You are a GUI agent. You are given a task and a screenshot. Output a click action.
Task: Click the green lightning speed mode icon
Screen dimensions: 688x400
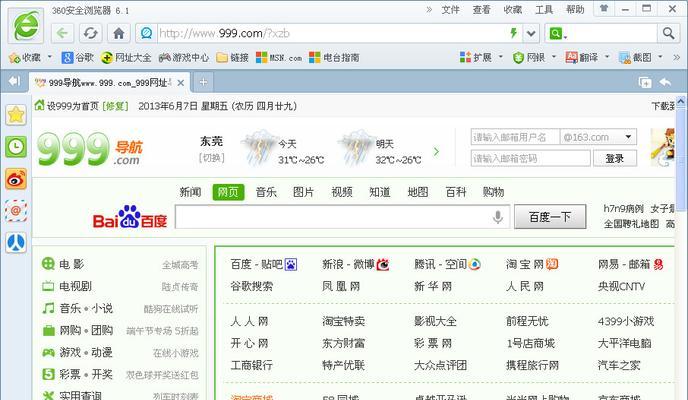(513, 33)
